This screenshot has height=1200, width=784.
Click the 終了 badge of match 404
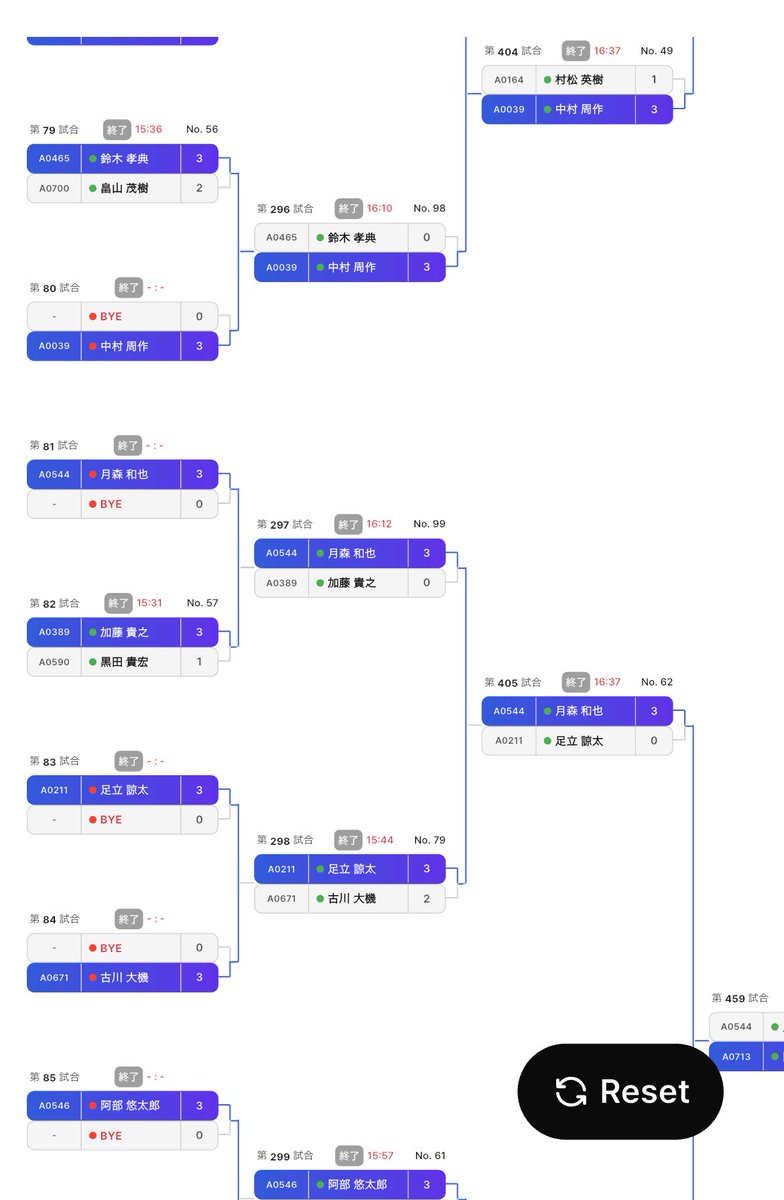[576, 51]
